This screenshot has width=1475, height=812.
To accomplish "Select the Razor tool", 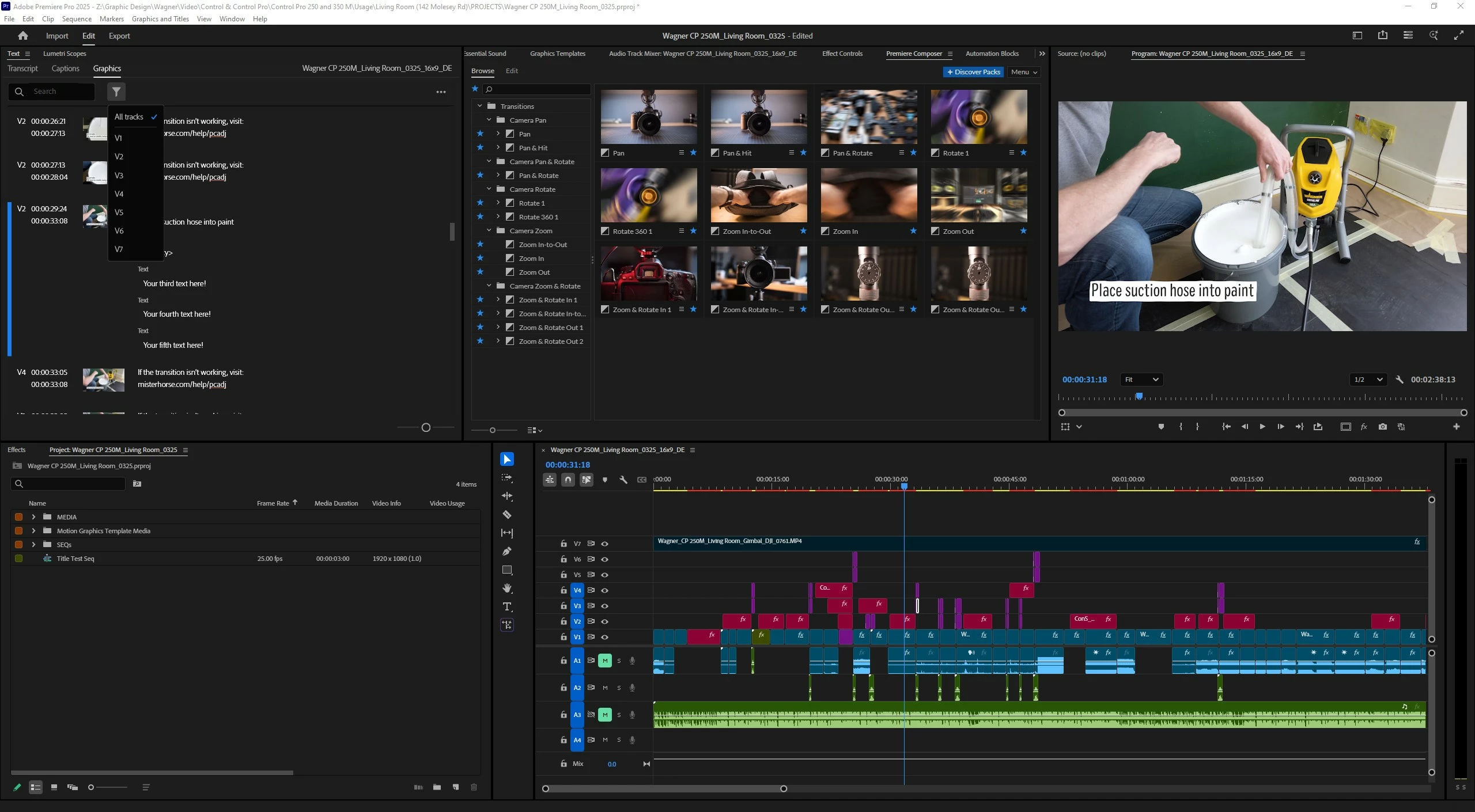I will pos(507,514).
